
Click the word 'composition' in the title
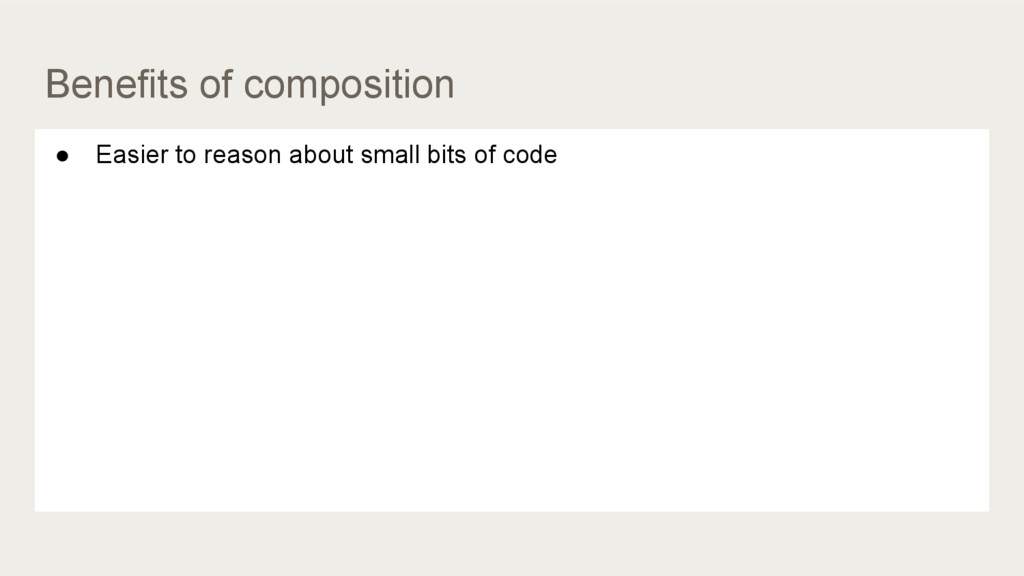click(349, 86)
